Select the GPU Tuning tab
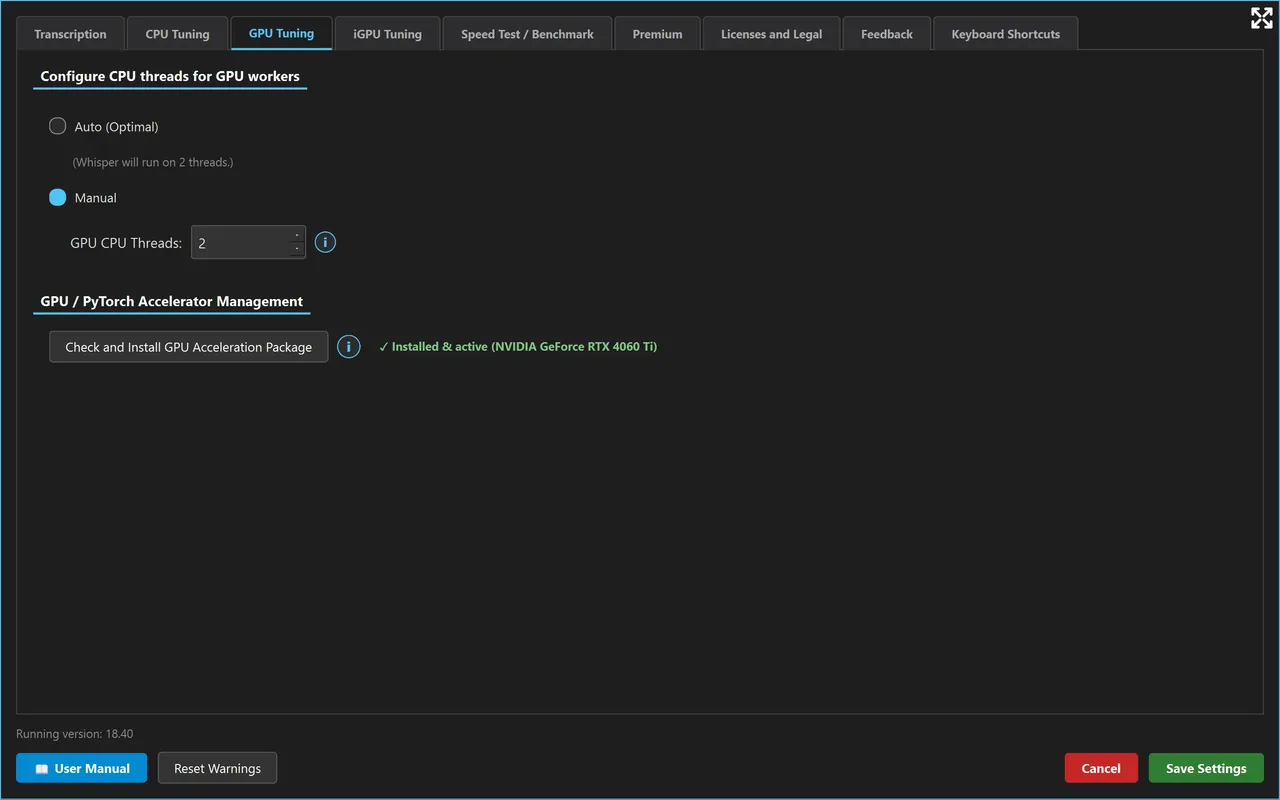 281,33
